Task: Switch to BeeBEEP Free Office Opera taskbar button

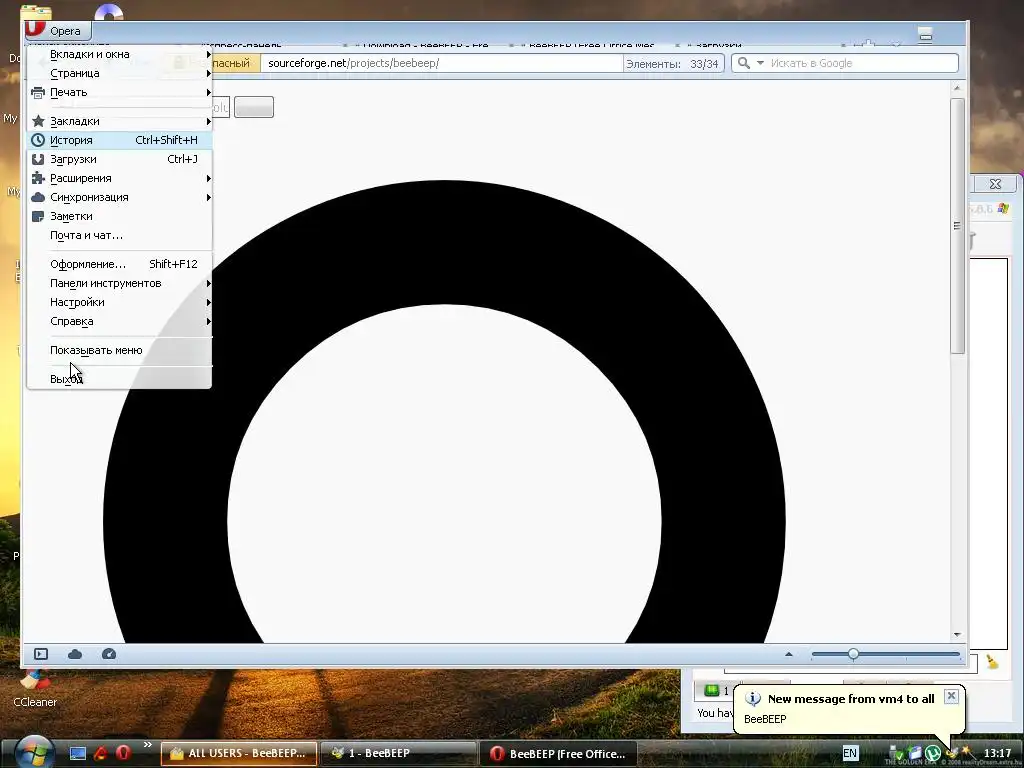Action: 558,754
